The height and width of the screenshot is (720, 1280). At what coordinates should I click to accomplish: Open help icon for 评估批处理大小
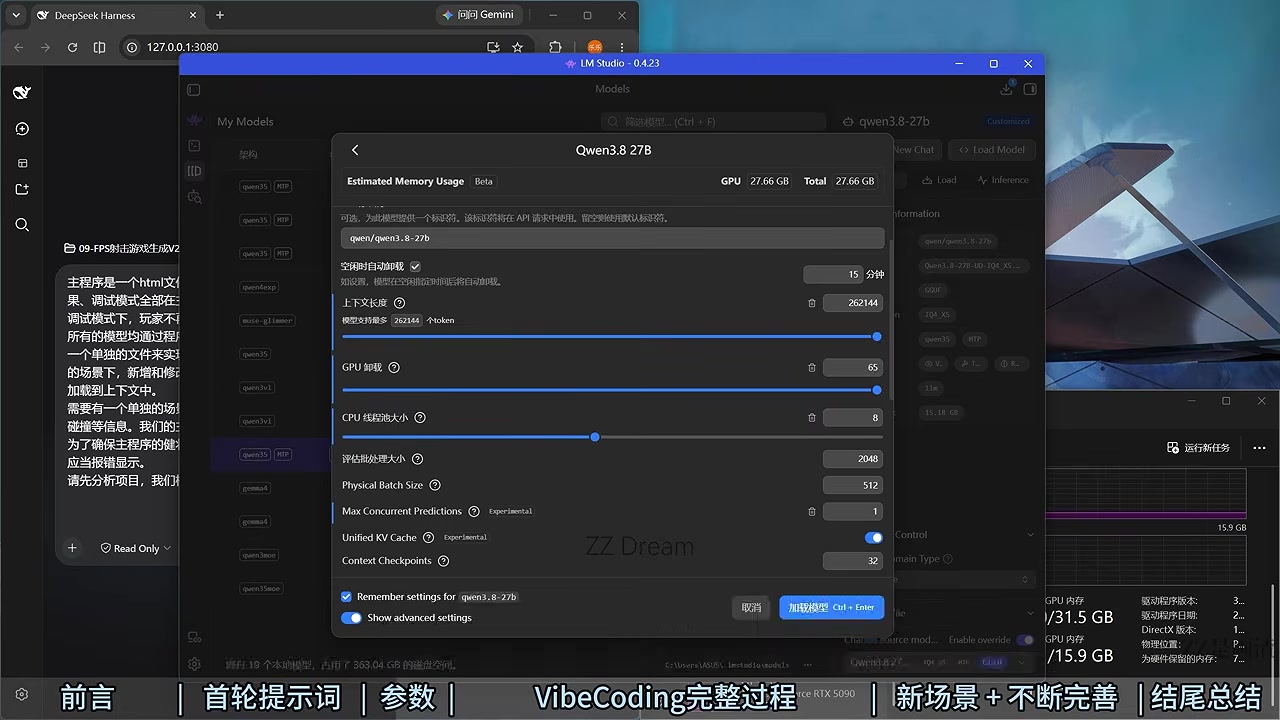(x=418, y=459)
